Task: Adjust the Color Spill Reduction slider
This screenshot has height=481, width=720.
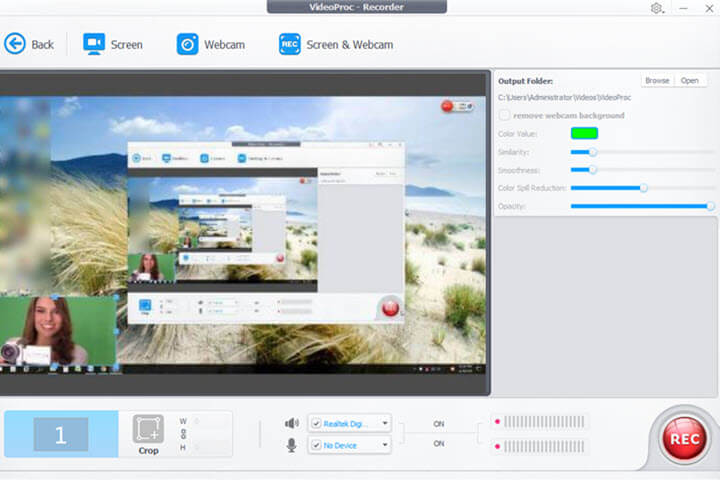Action: click(642, 188)
